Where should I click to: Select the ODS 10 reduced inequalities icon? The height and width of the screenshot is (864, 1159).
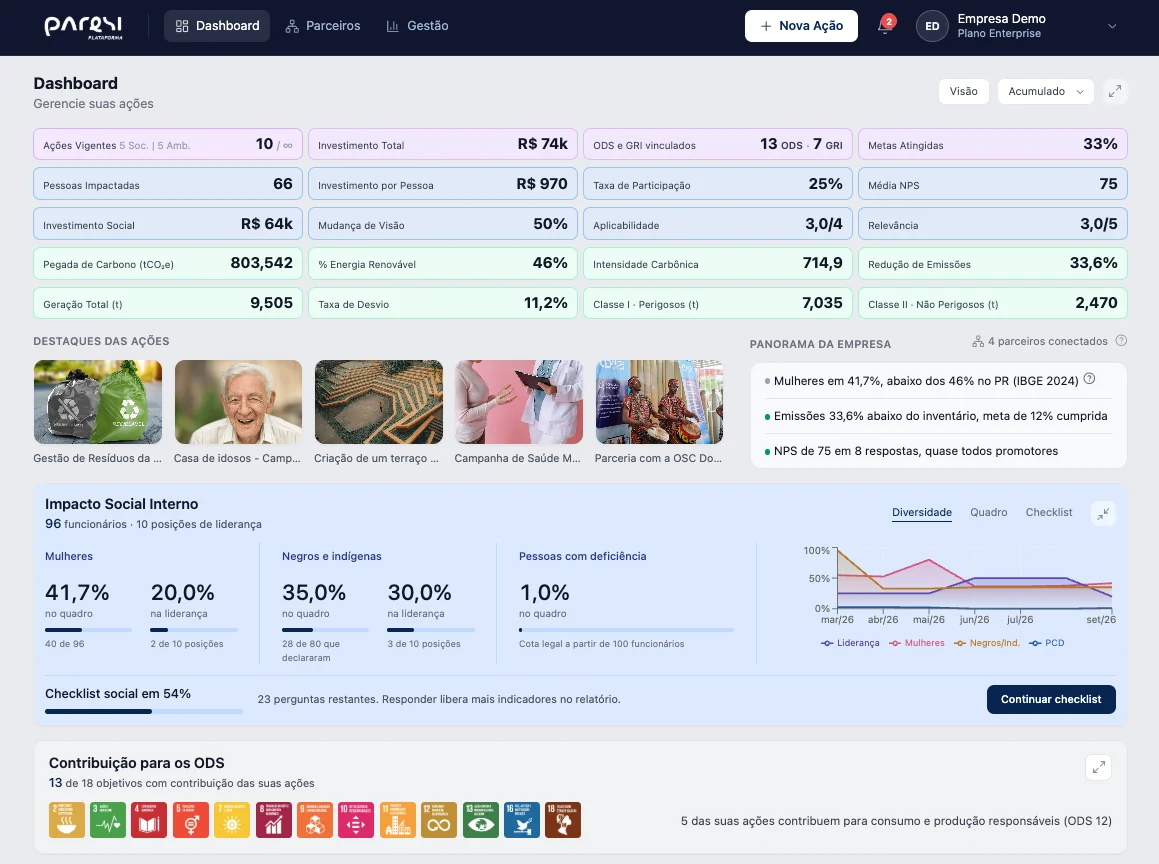356,820
